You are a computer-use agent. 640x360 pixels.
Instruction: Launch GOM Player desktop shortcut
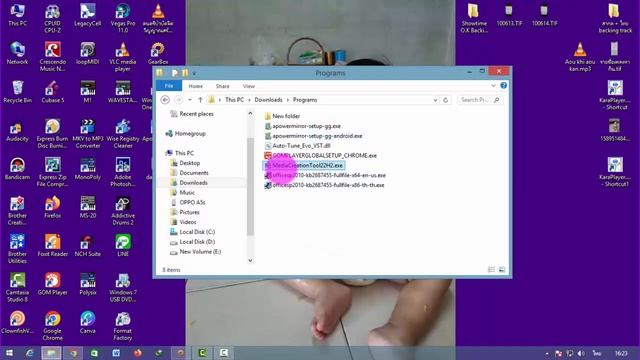[53, 284]
